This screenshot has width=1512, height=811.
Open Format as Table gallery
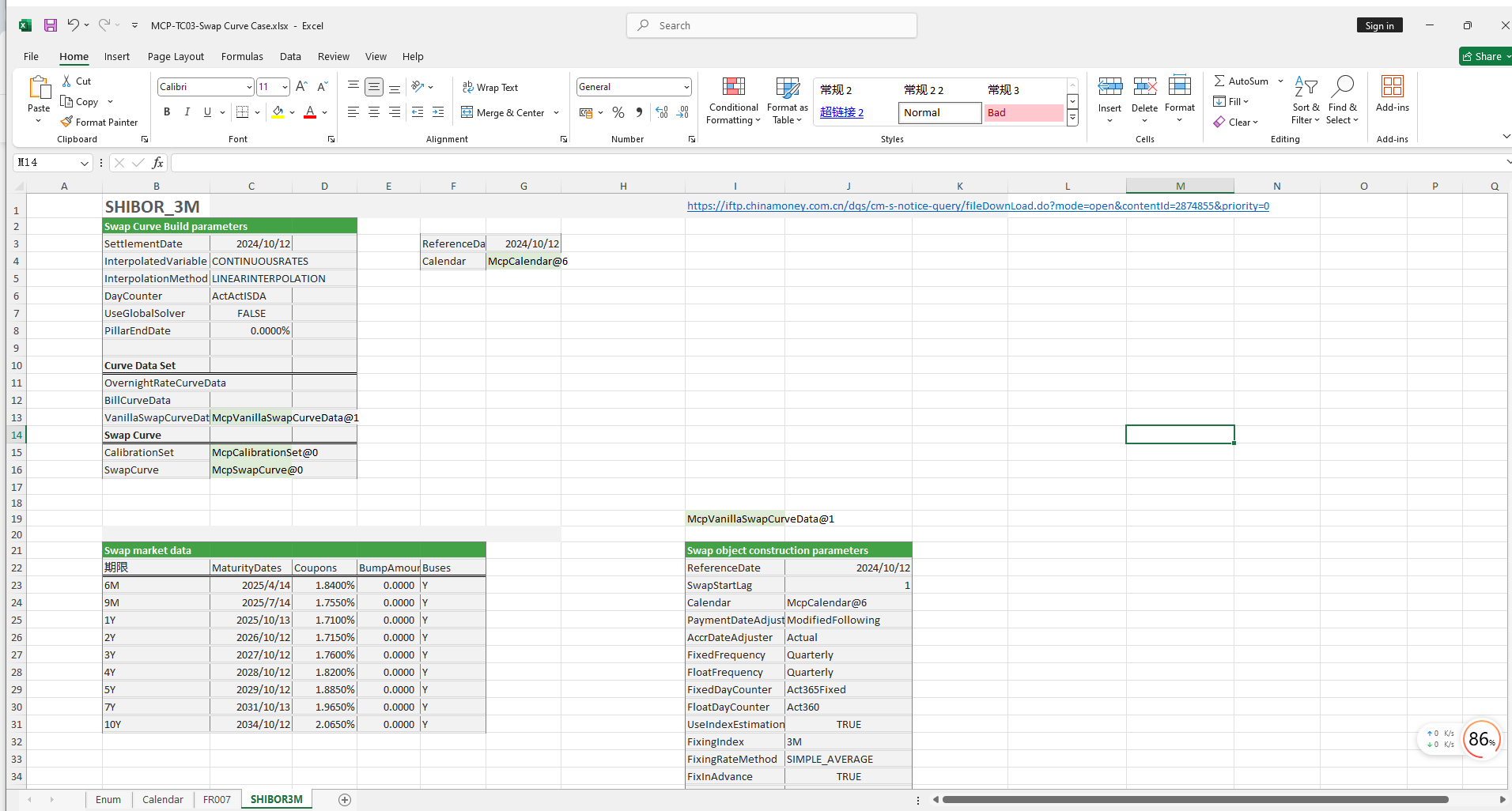pyautogui.click(x=787, y=100)
